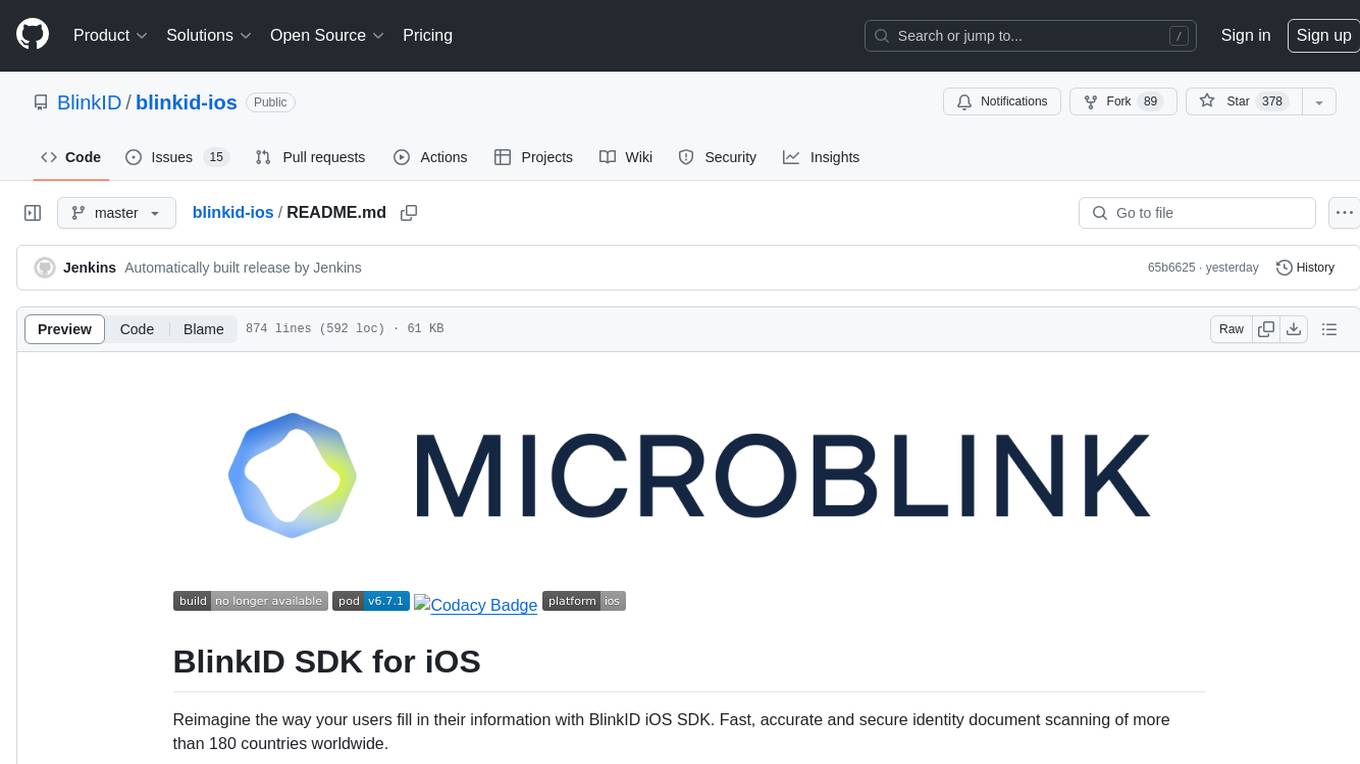
Task: Open the blinkid-ios repository title link
Action: coord(186,102)
